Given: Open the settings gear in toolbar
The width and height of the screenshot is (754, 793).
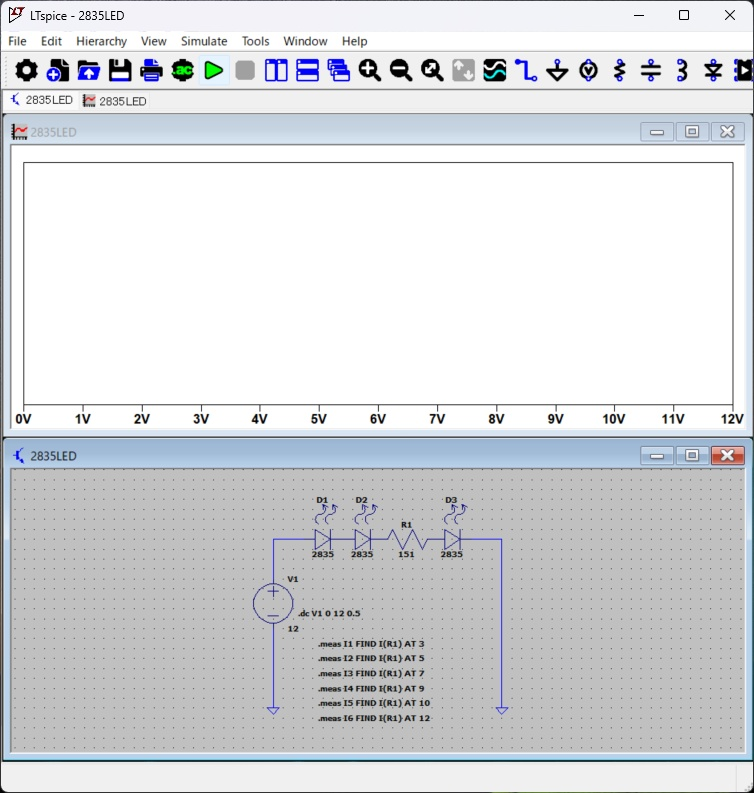Looking at the screenshot, I should [26, 70].
